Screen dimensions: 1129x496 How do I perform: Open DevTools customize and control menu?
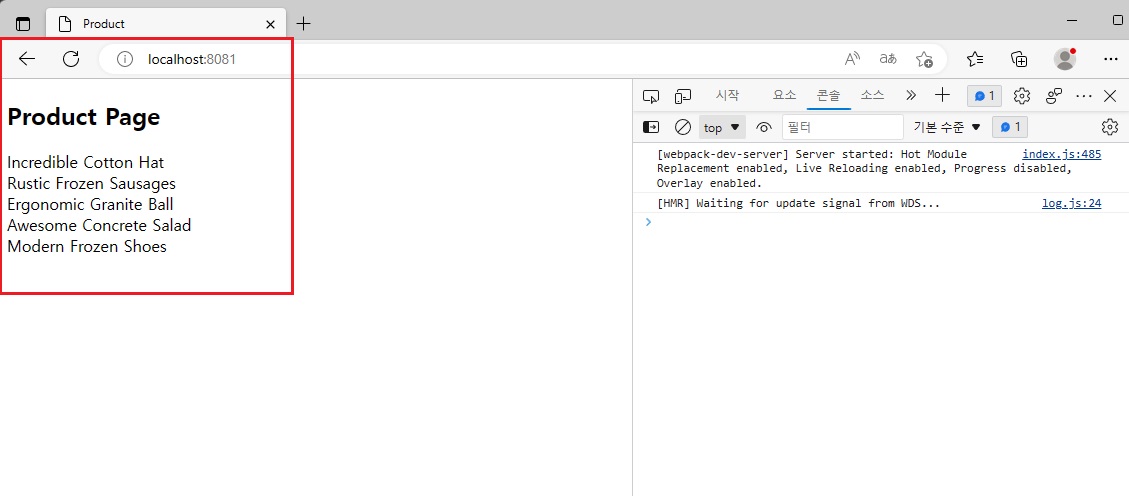1084,96
